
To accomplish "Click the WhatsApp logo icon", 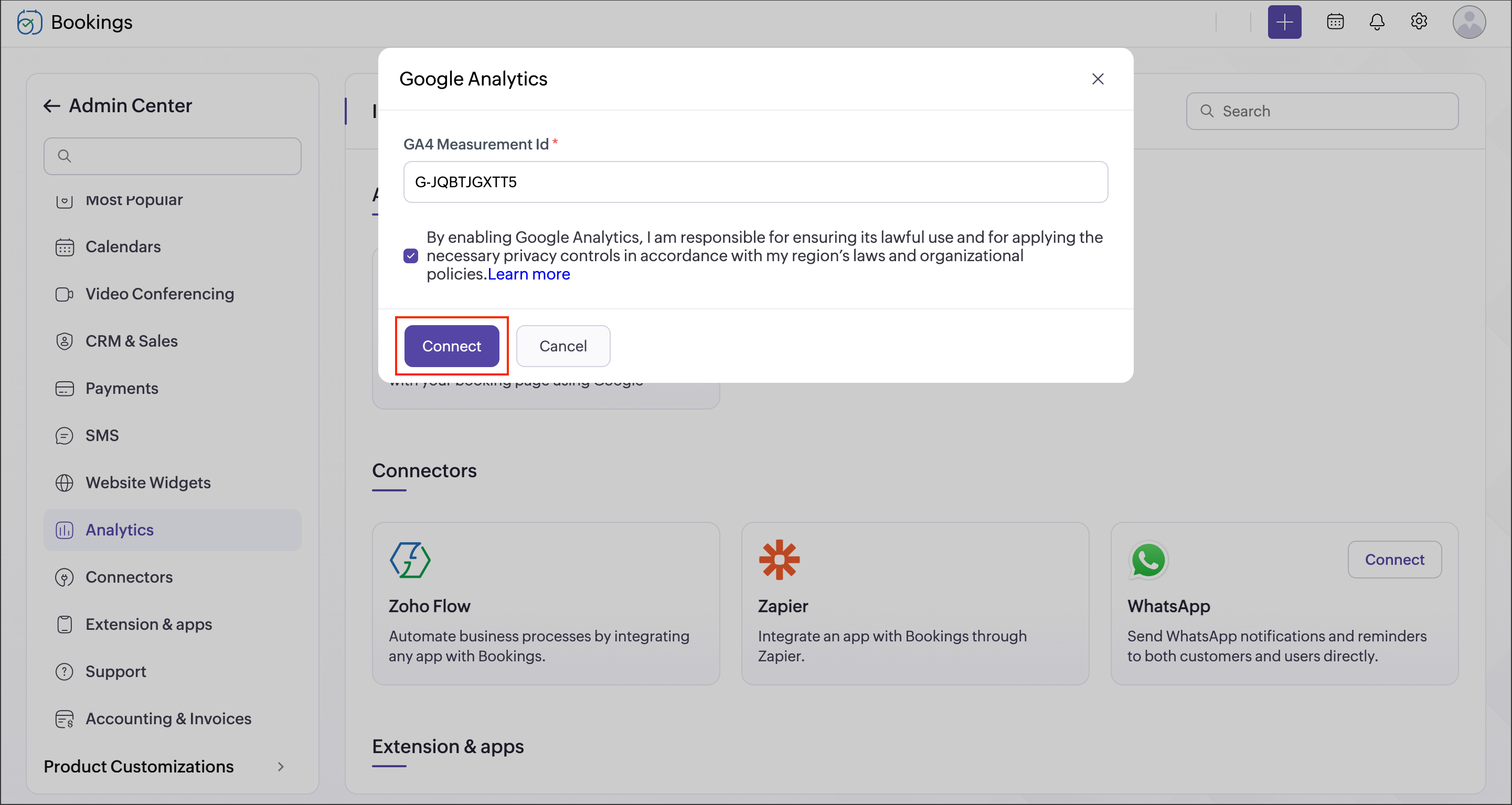I will point(1148,560).
